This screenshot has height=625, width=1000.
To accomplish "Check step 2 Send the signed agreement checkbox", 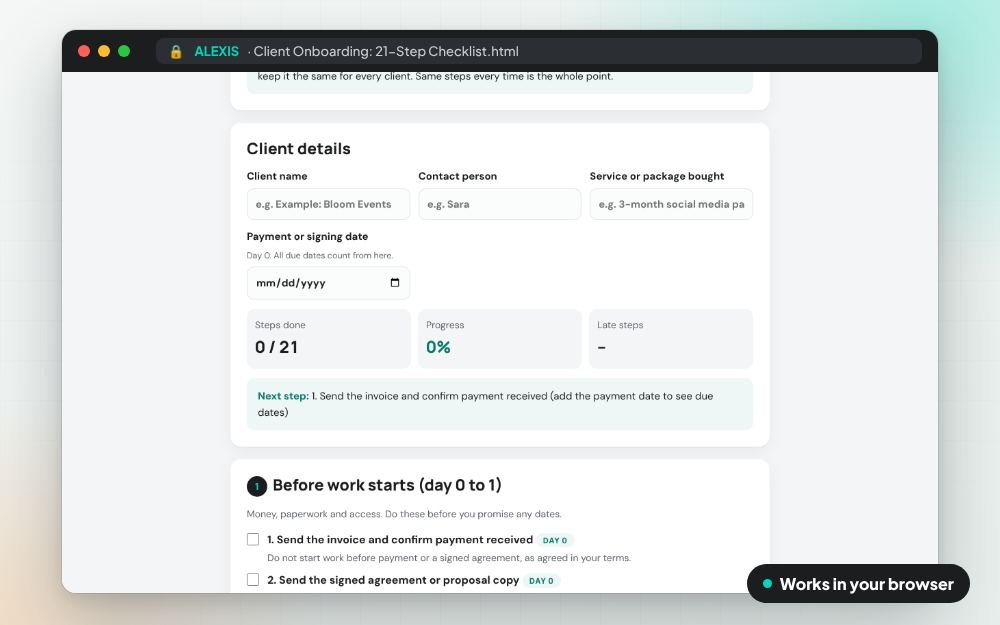I will [253, 580].
